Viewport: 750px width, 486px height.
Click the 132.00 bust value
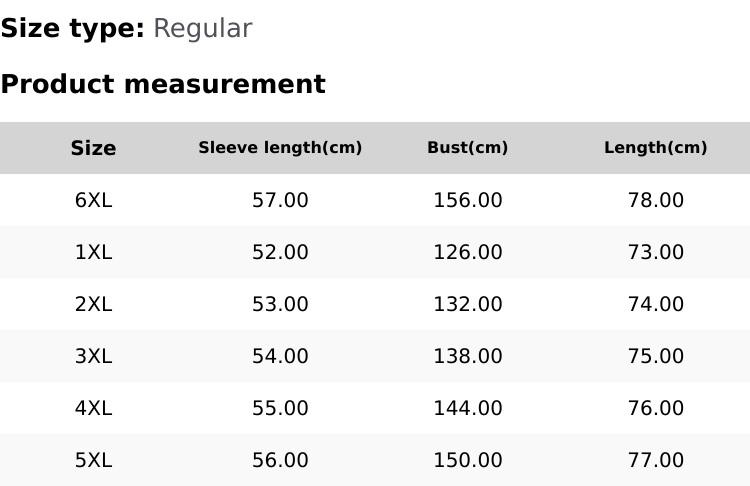467,304
